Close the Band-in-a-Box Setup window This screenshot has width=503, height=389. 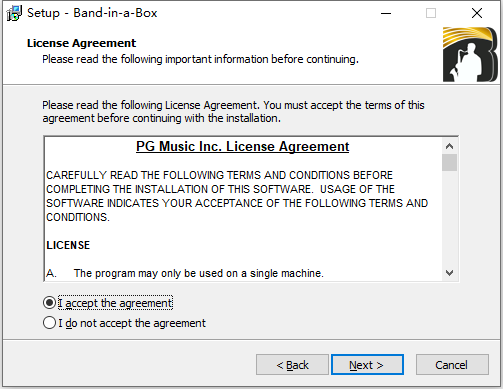coord(477,13)
